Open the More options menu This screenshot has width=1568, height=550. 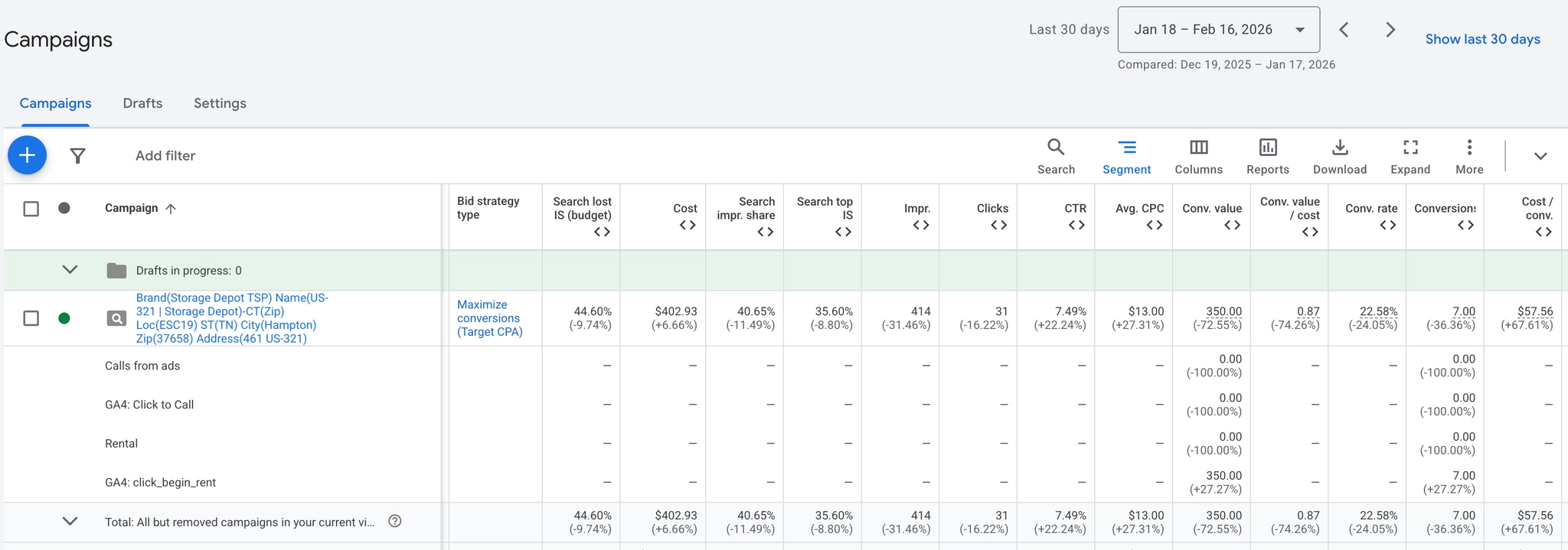coord(1468,156)
